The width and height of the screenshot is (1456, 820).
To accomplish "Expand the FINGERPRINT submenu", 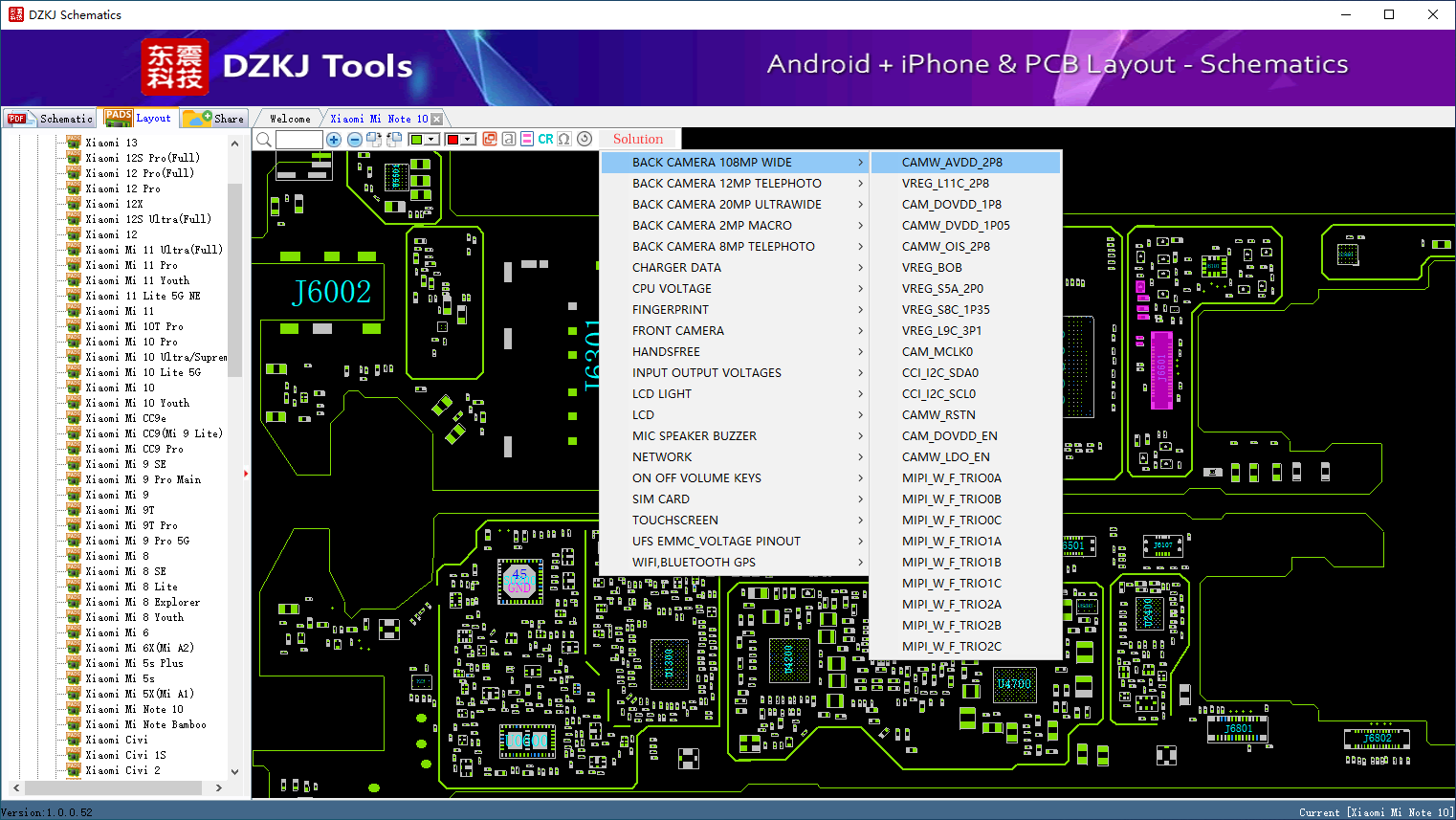I will click(735, 310).
